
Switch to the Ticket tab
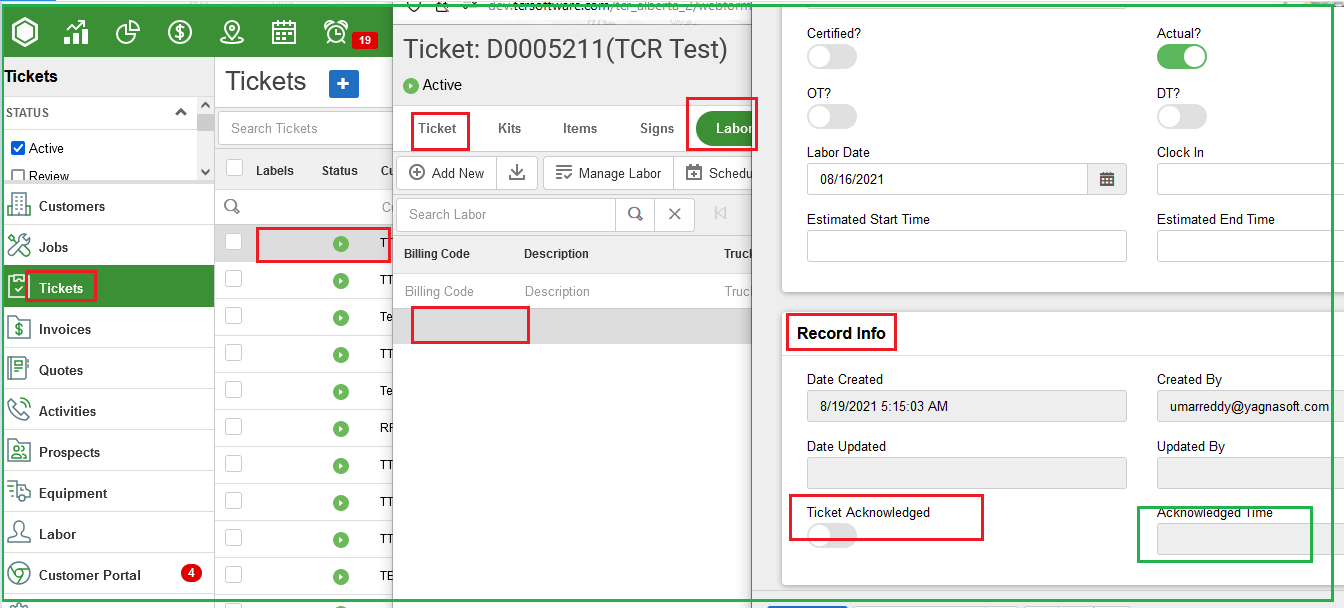click(x=437, y=128)
